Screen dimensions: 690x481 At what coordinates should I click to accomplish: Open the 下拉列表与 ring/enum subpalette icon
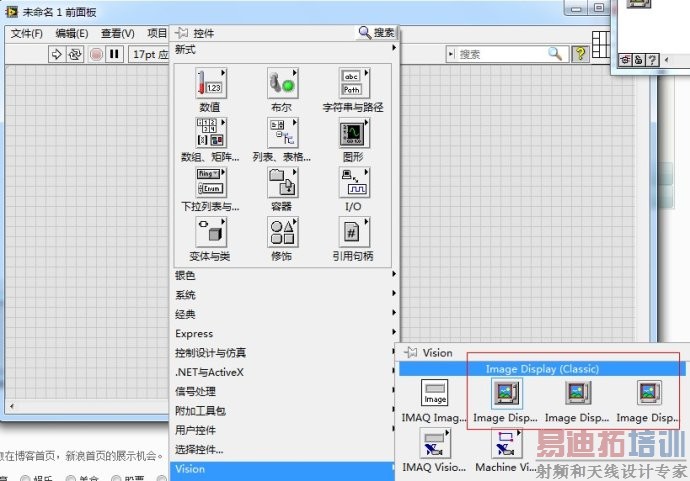click(211, 183)
